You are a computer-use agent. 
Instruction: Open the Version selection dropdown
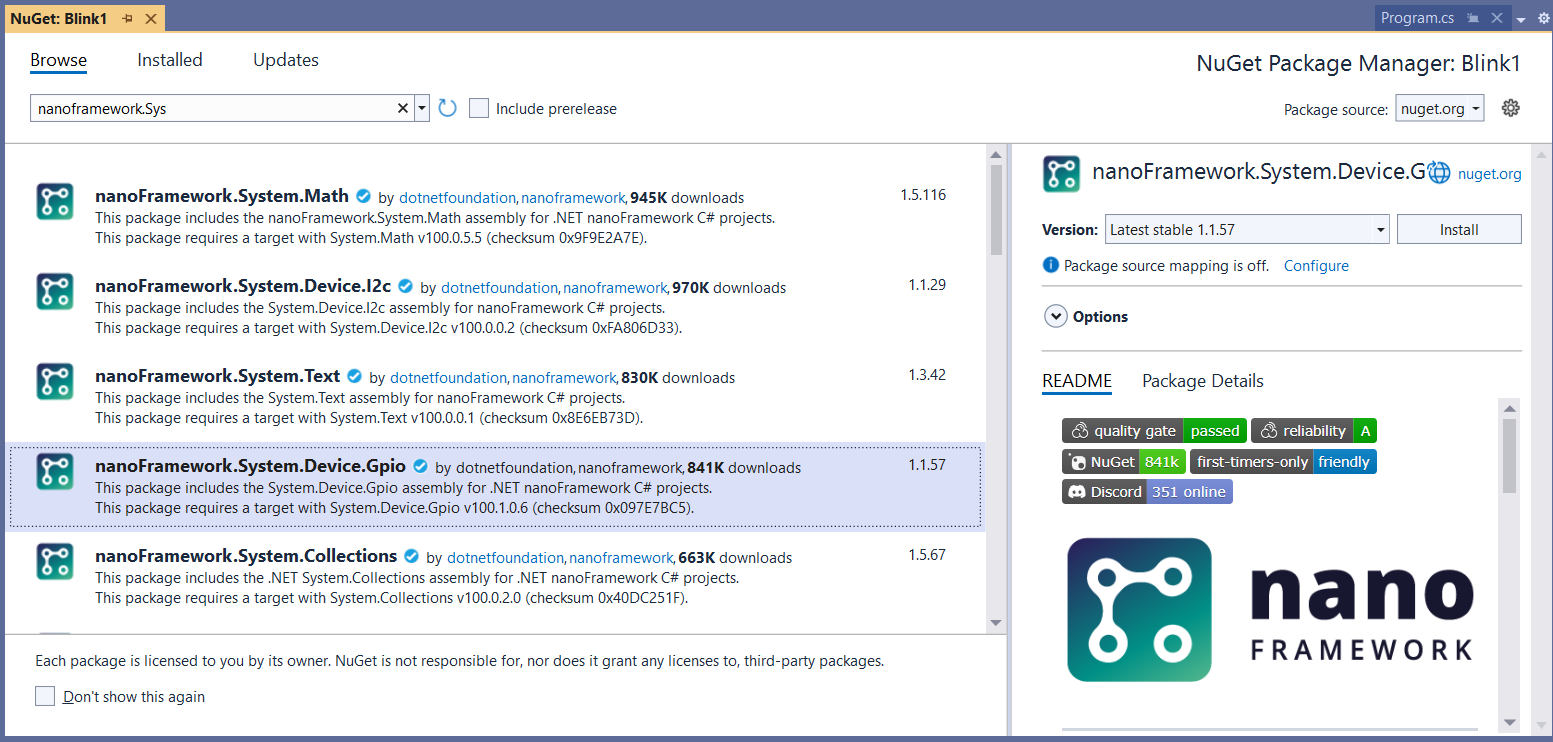click(1246, 229)
